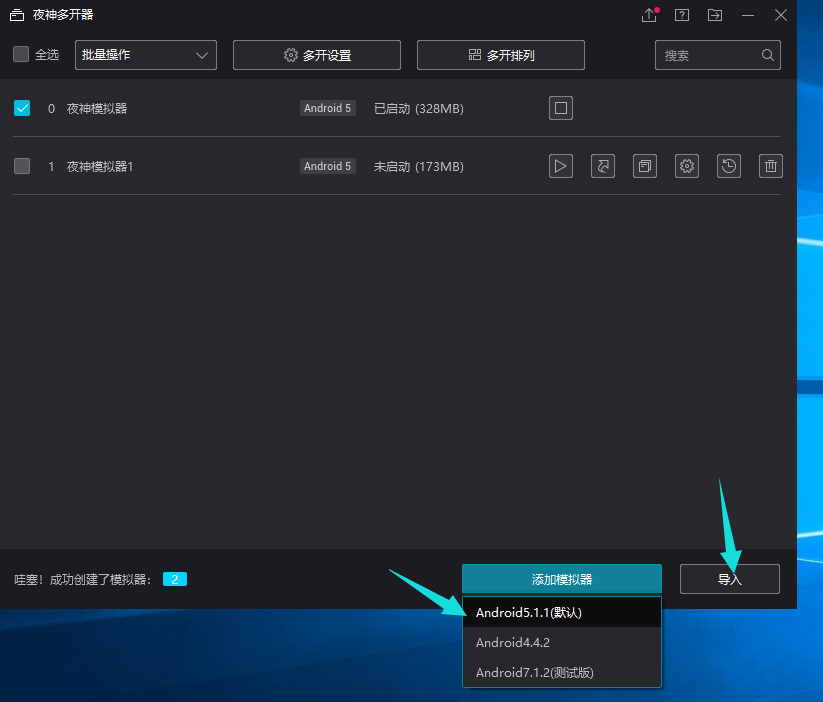Open settings gear for 夜神模拟器1
Image resolution: width=823 pixels, height=702 pixels.
pyautogui.click(x=687, y=166)
